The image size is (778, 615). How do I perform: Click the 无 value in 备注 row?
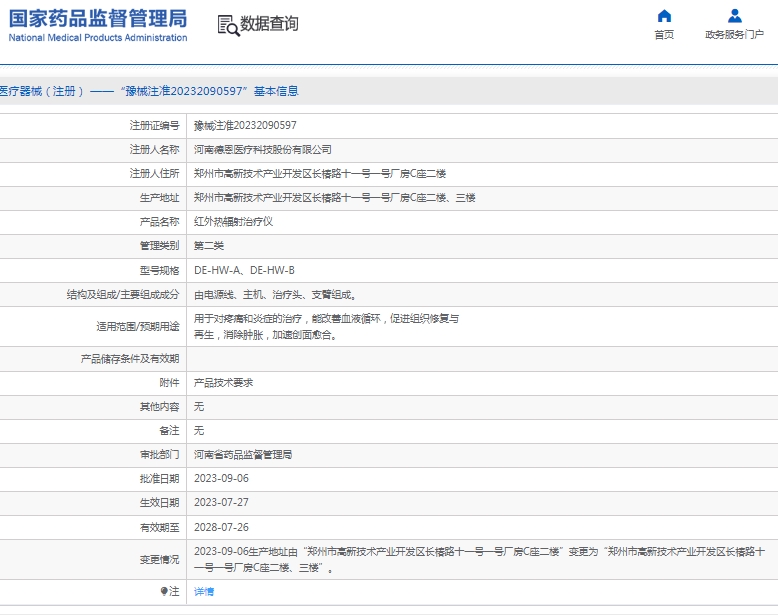pos(198,430)
